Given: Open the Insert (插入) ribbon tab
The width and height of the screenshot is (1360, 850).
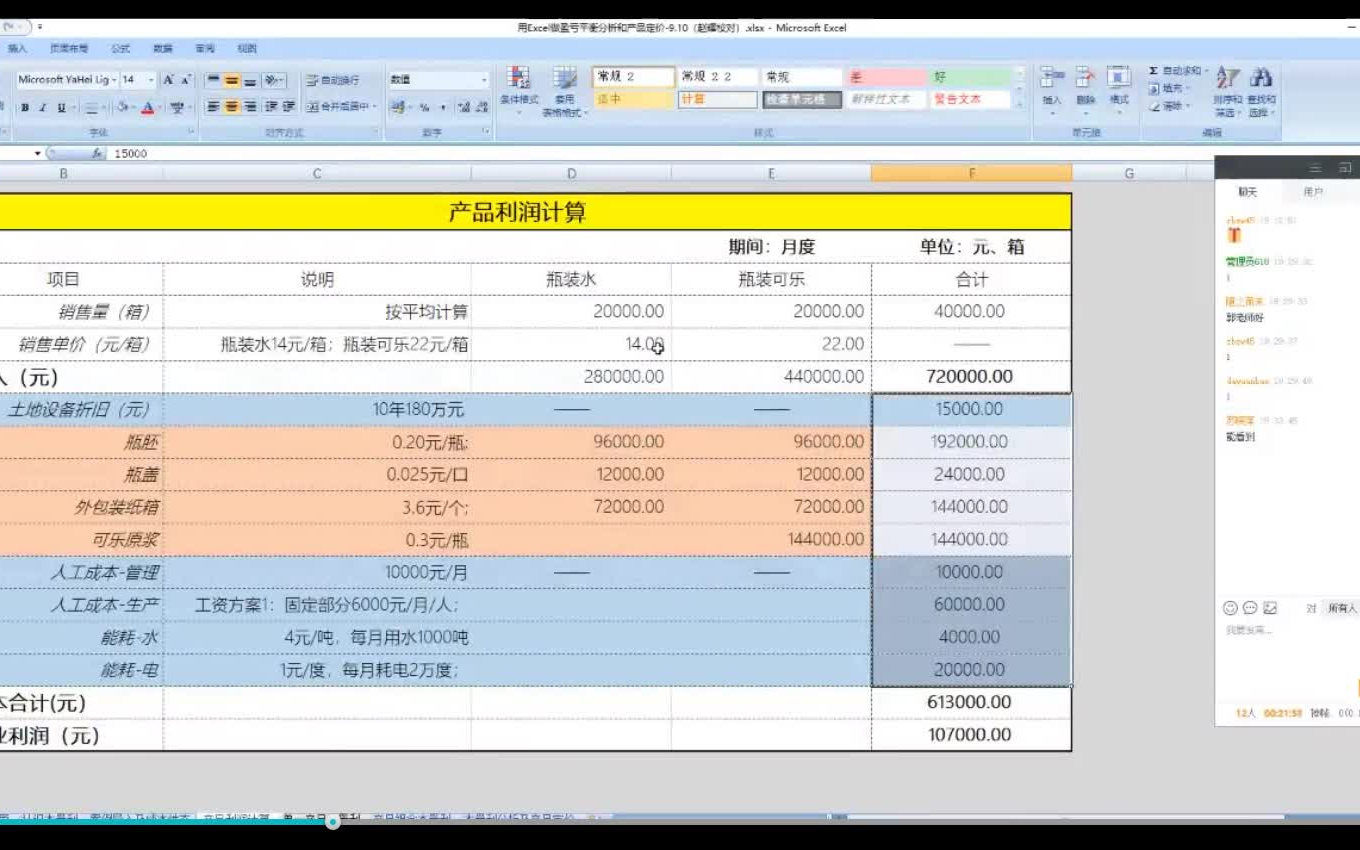Looking at the screenshot, I should (x=17, y=48).
